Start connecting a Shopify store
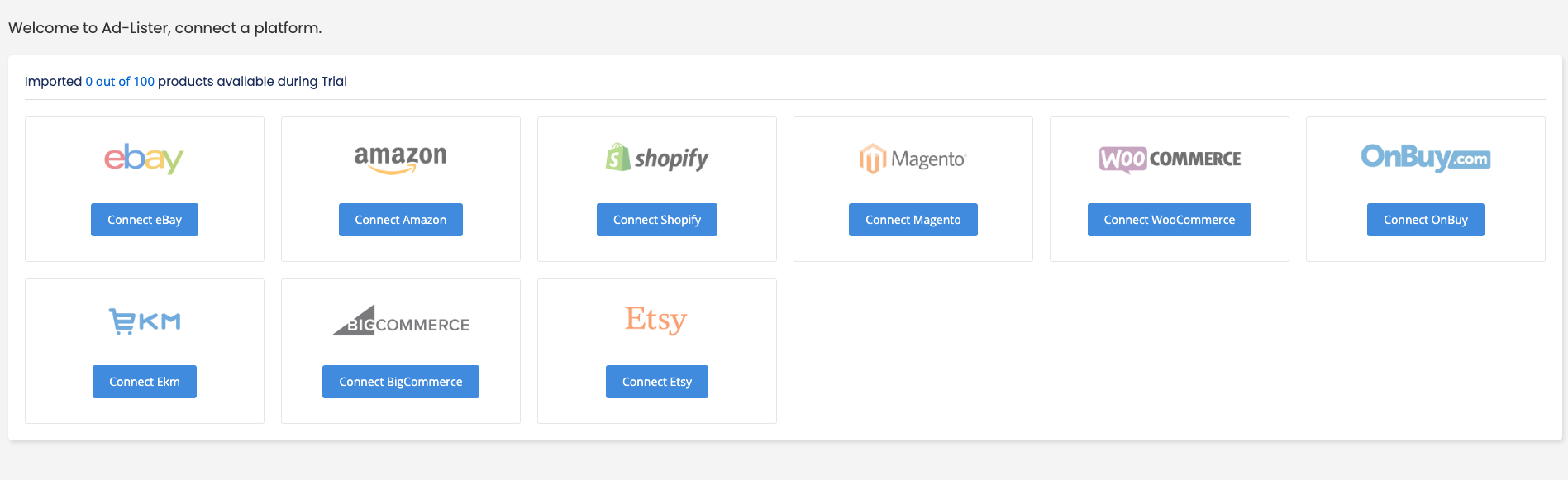Image resolution: width=1568 pixels, height=480 pixels. 657,220
